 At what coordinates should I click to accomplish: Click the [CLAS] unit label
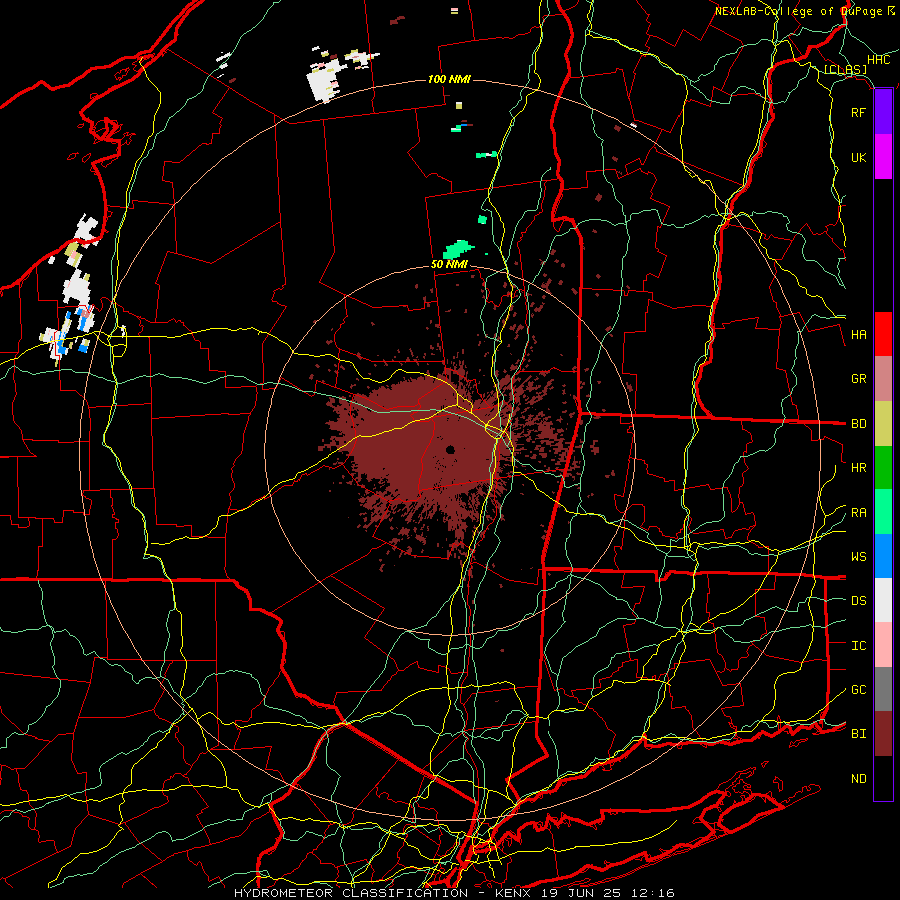point(845,70)
